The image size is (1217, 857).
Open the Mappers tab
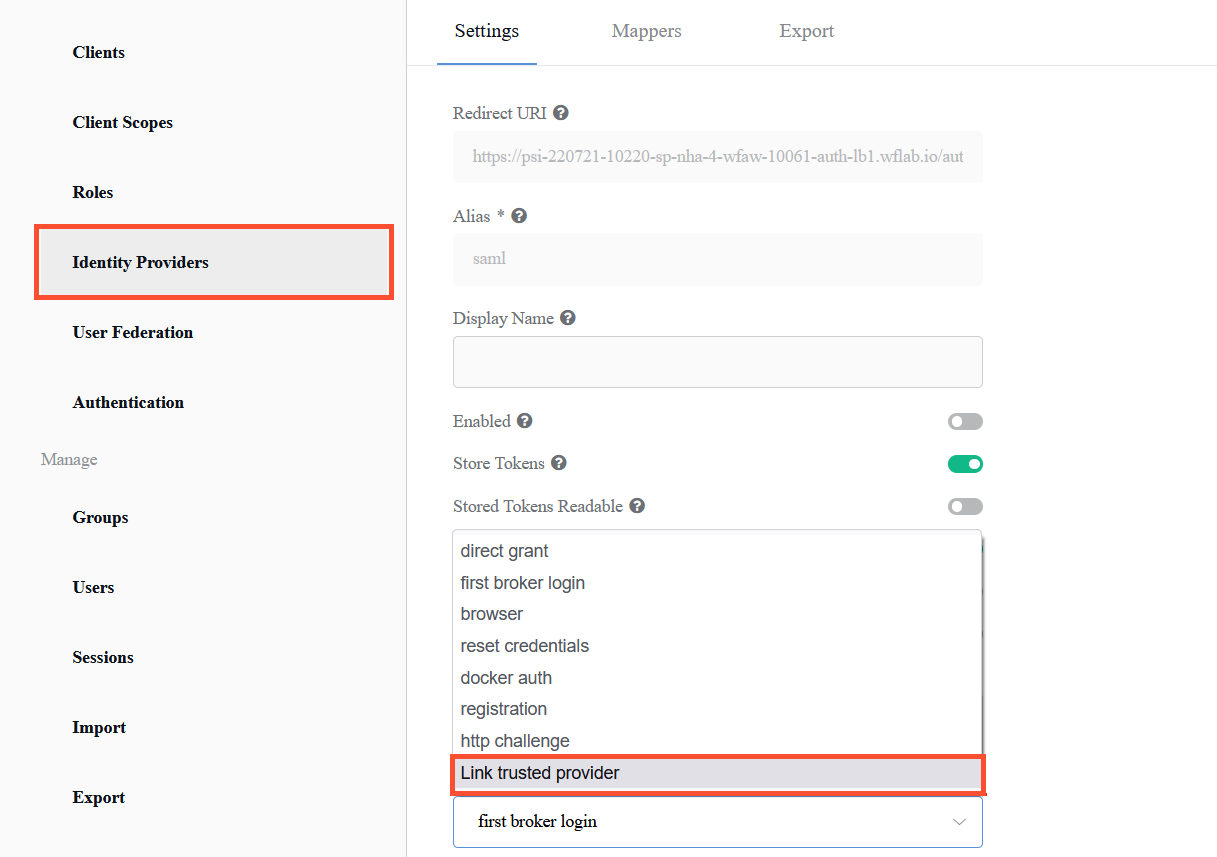[647, 31]
